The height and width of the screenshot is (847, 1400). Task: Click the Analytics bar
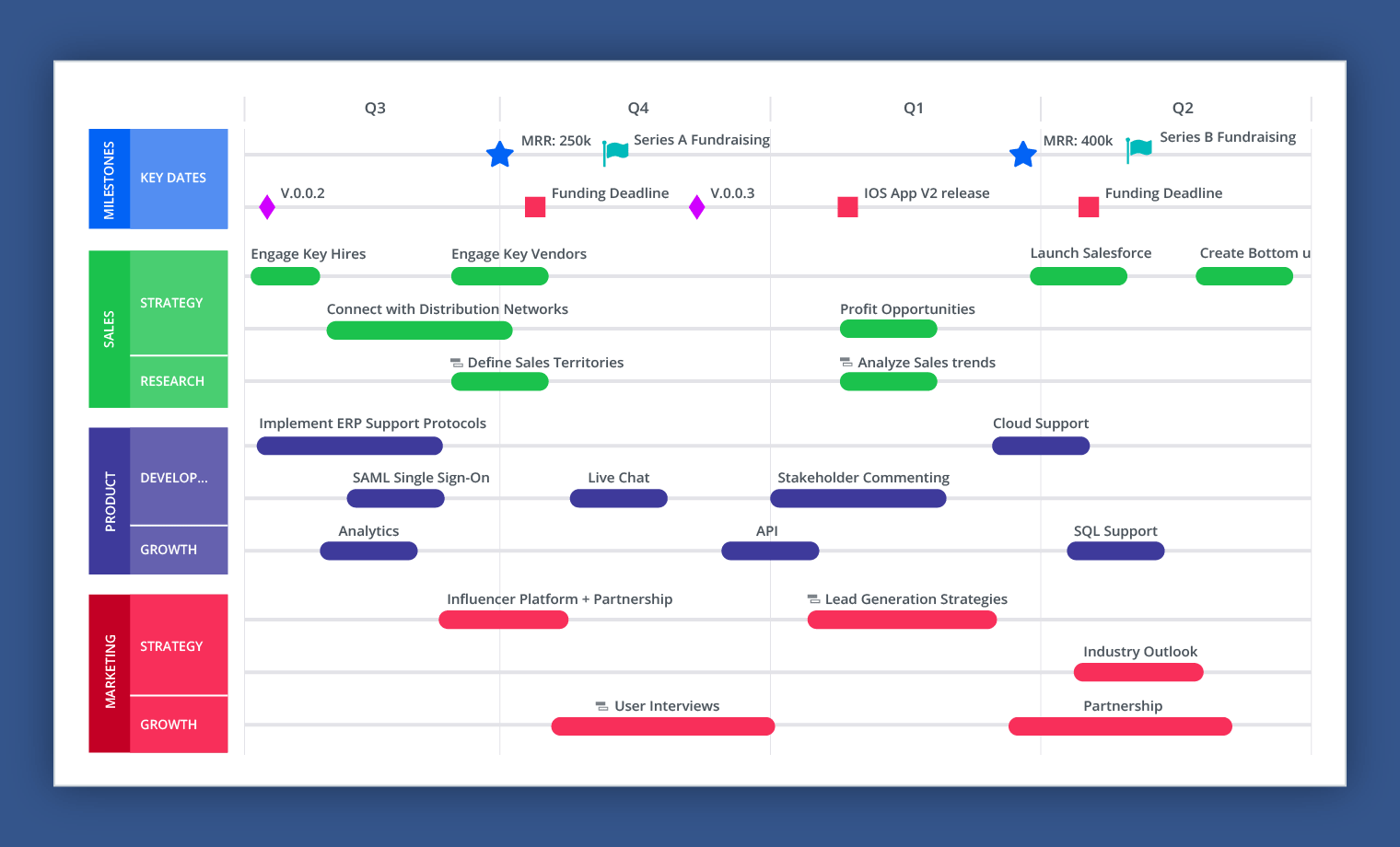(368, 551)
